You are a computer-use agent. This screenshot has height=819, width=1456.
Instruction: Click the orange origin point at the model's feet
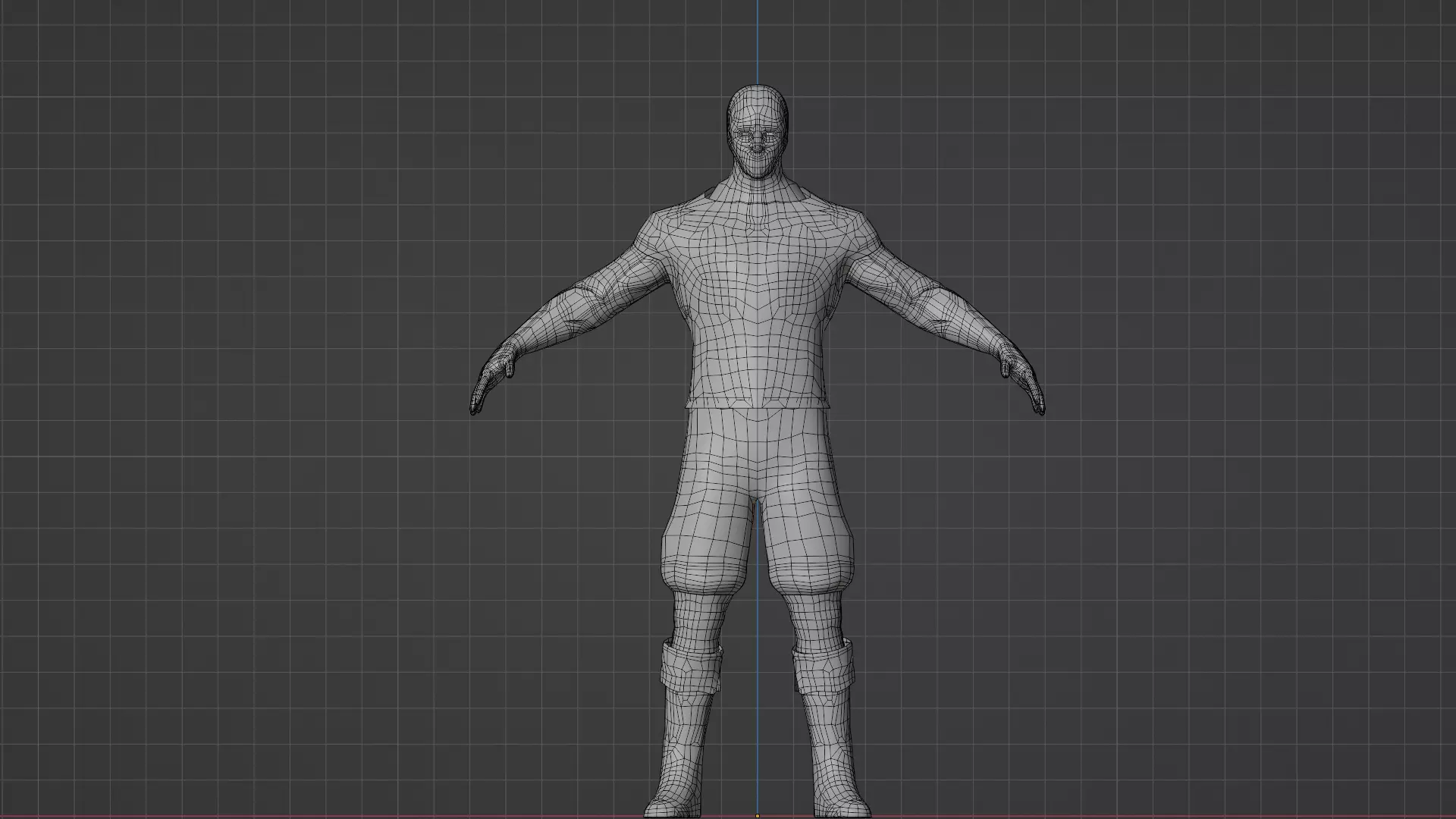point(757,816)
